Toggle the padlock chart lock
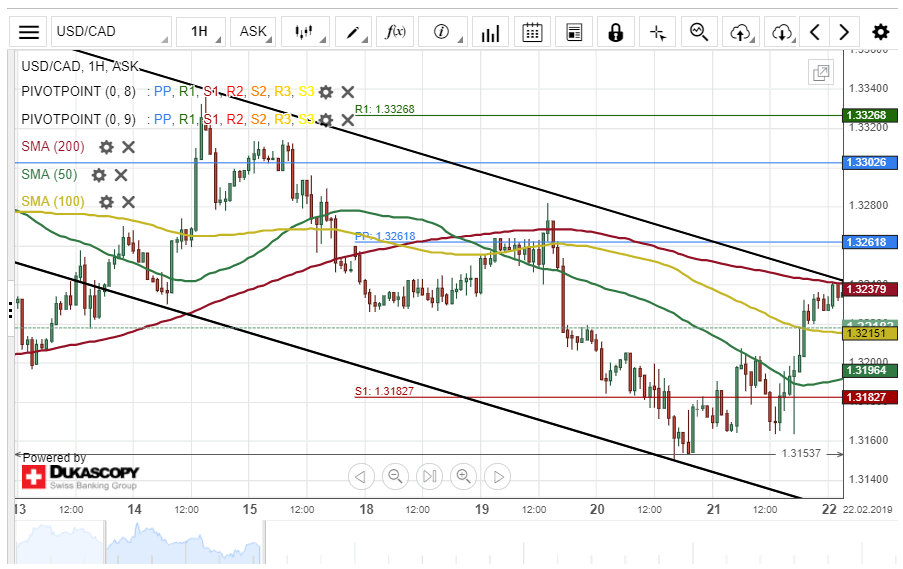 click(x=616, y=32)
